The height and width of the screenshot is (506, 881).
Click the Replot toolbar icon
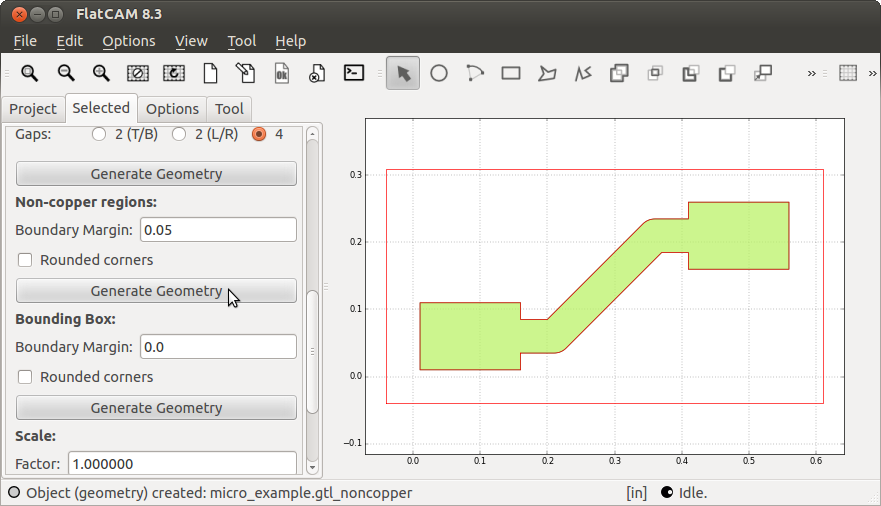[x=174, y=73]
